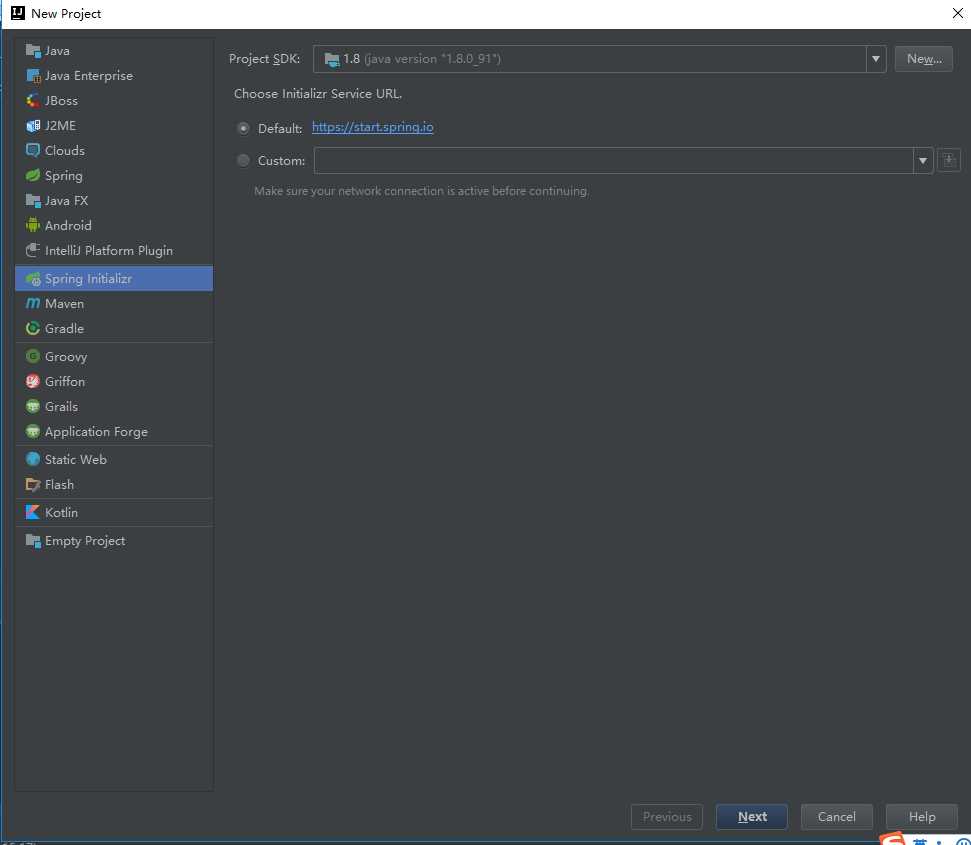Screen dimensions: 971x845
Task: Choose Java in project type list
Action: 114,51
